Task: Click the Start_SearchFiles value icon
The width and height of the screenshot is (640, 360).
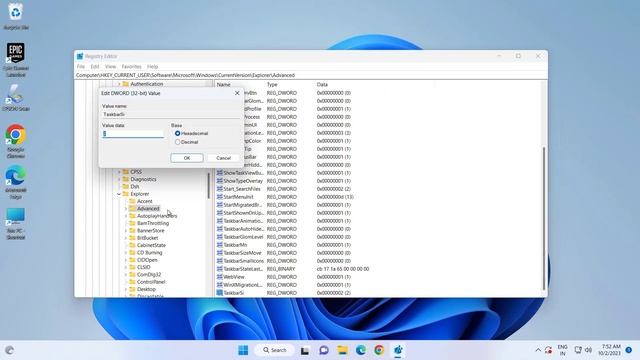Action: click(220, 189)
